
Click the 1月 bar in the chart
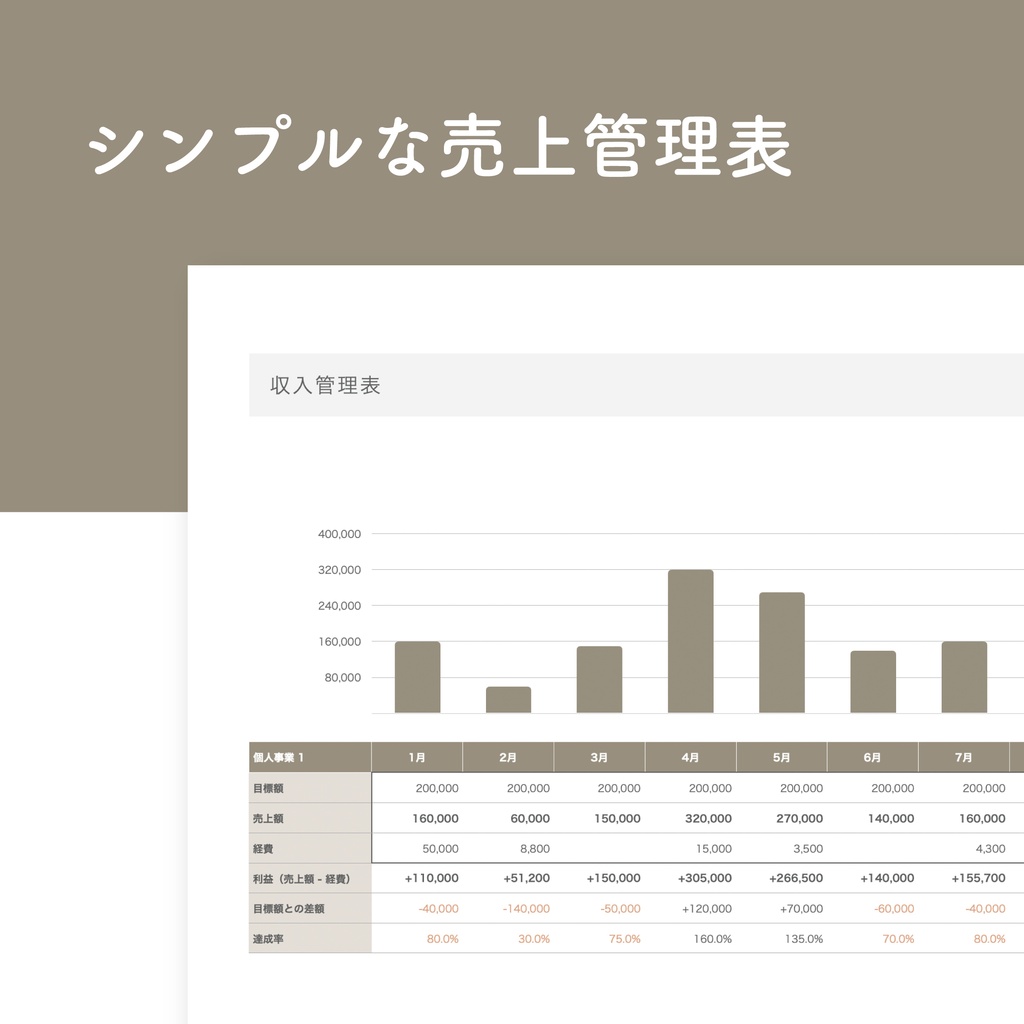tap(417, 677)
